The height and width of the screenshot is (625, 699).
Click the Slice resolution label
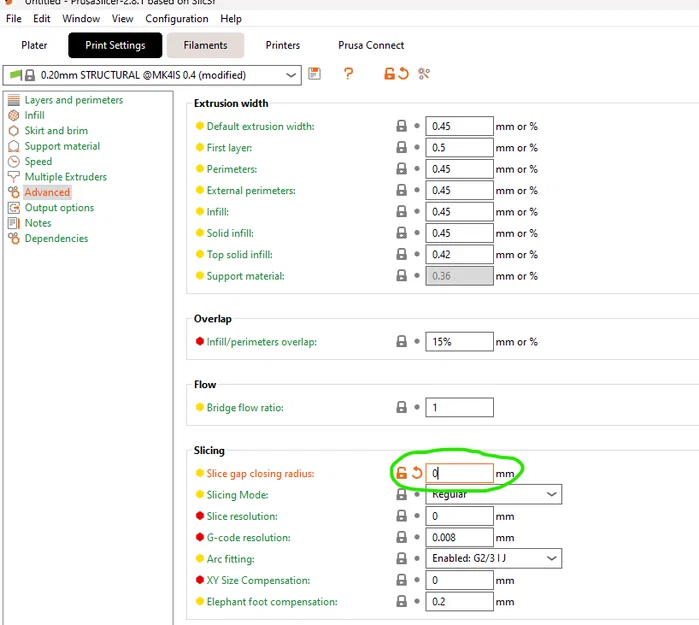[x=242, y=516]
